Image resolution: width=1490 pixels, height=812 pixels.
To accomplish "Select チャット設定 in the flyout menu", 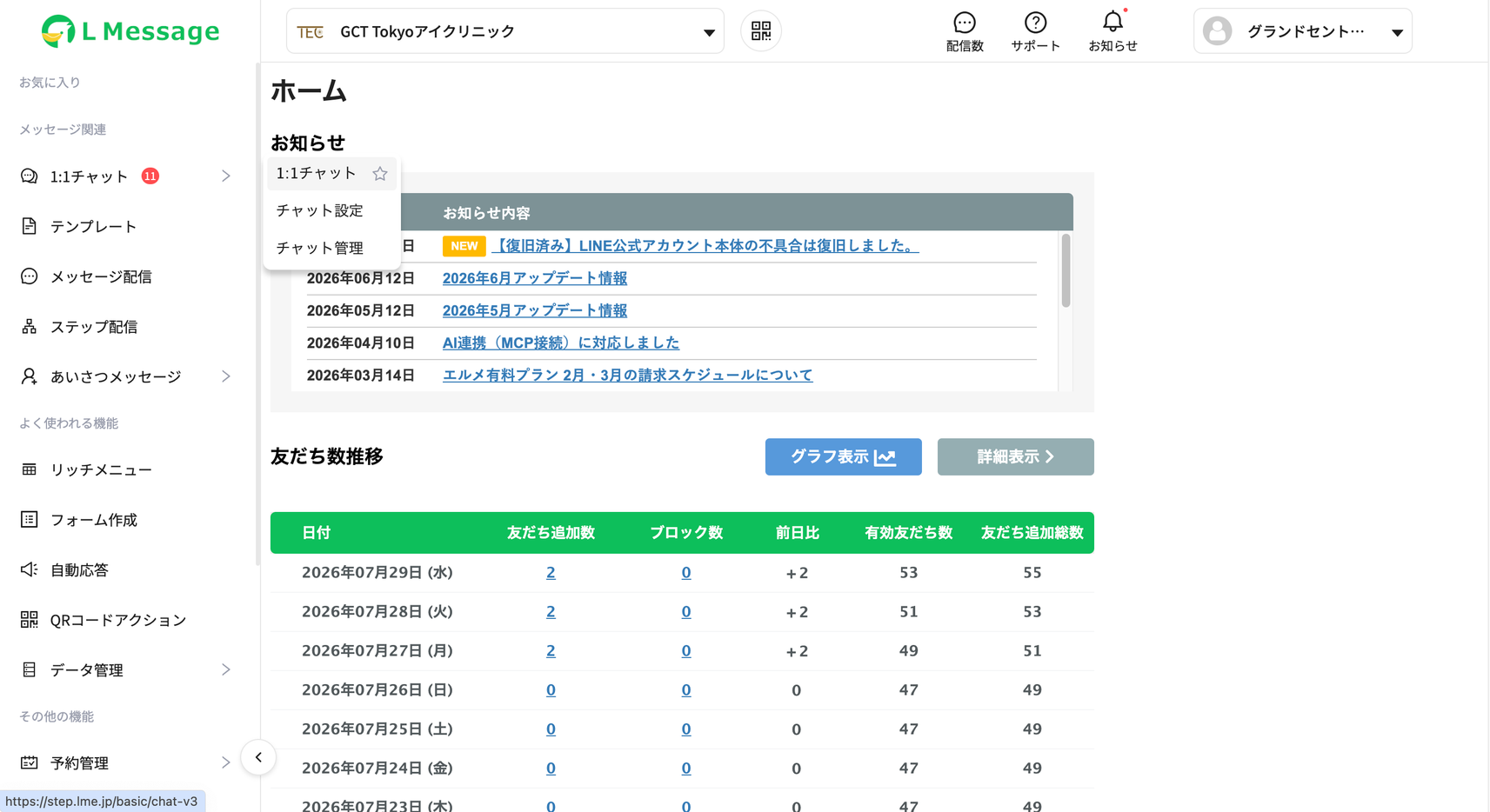I will (319, 210).
